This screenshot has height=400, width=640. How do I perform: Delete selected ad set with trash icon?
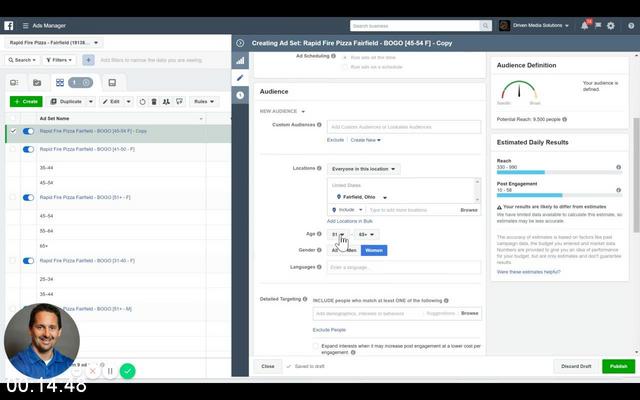154,102
